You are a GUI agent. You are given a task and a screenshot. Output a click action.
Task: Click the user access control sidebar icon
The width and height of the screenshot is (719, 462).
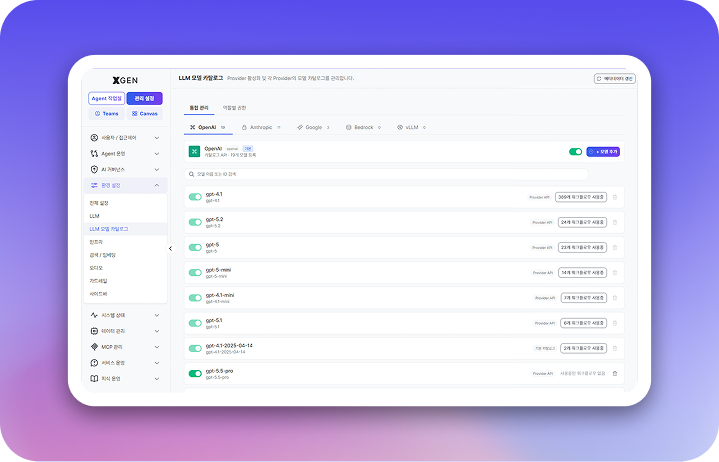coord(94,138)
